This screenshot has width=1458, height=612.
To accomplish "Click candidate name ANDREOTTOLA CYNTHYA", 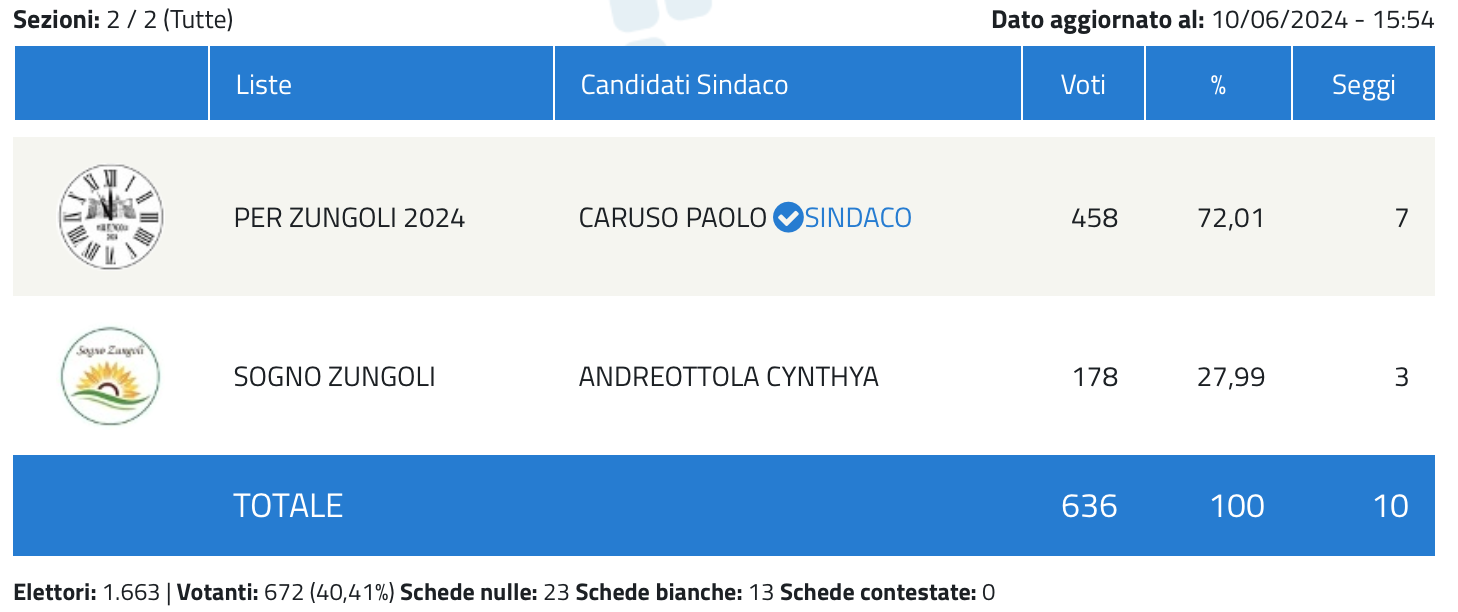I will (x=729, y=377).
